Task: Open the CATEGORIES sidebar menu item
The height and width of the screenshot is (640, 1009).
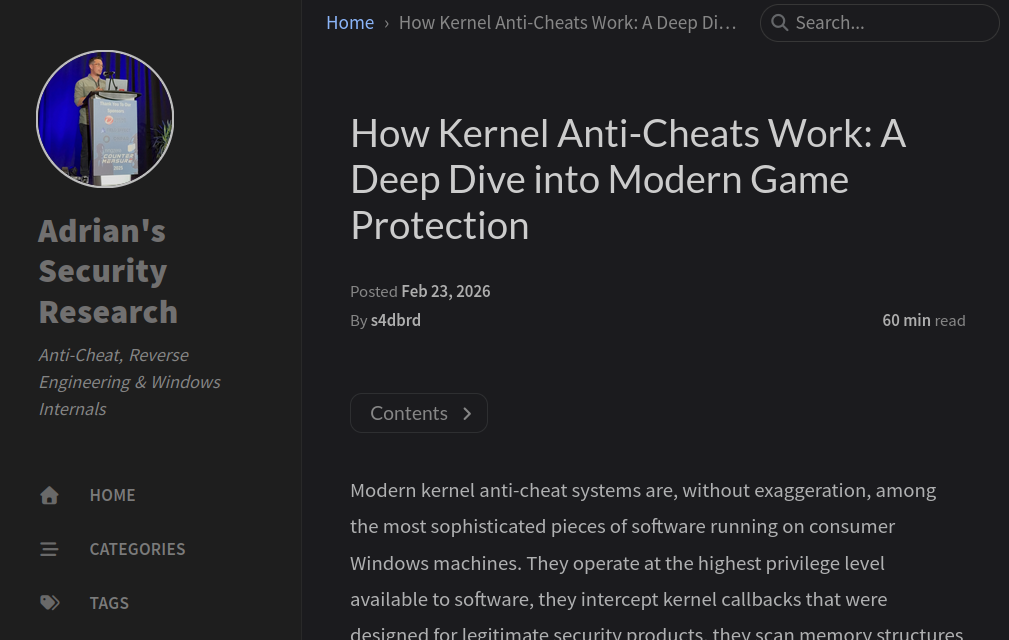Action: pos(137,549)
